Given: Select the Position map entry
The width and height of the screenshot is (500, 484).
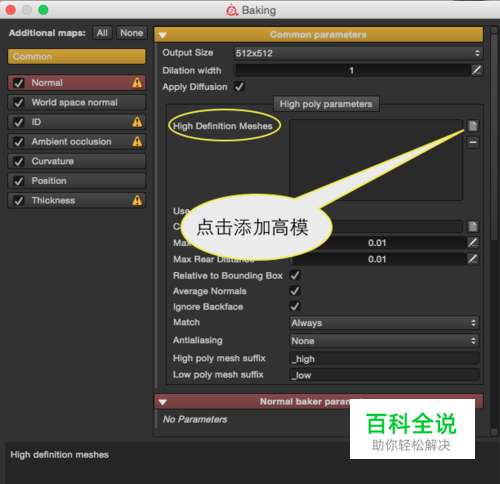Looking at the screenshot, I should 77,181.
